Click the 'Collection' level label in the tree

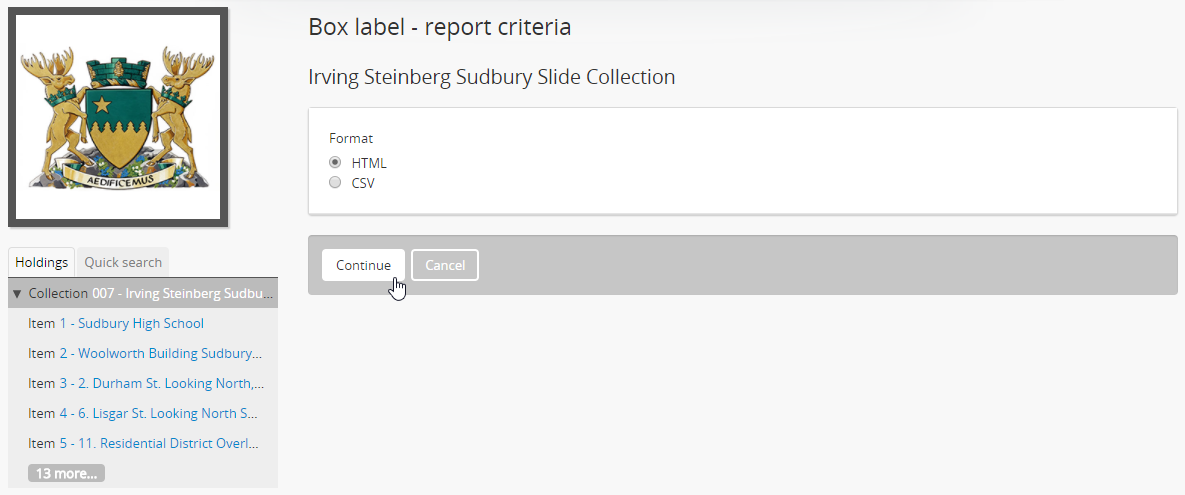(58, 294)
